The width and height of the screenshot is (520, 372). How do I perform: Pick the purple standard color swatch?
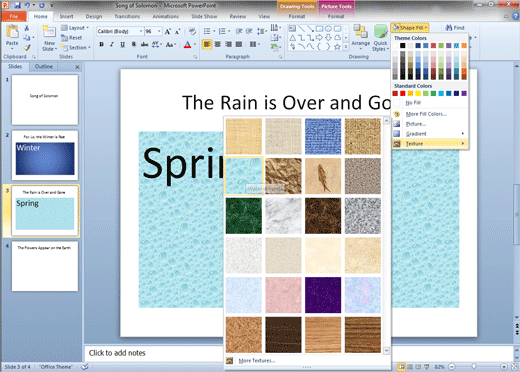(x=464, y=94)
